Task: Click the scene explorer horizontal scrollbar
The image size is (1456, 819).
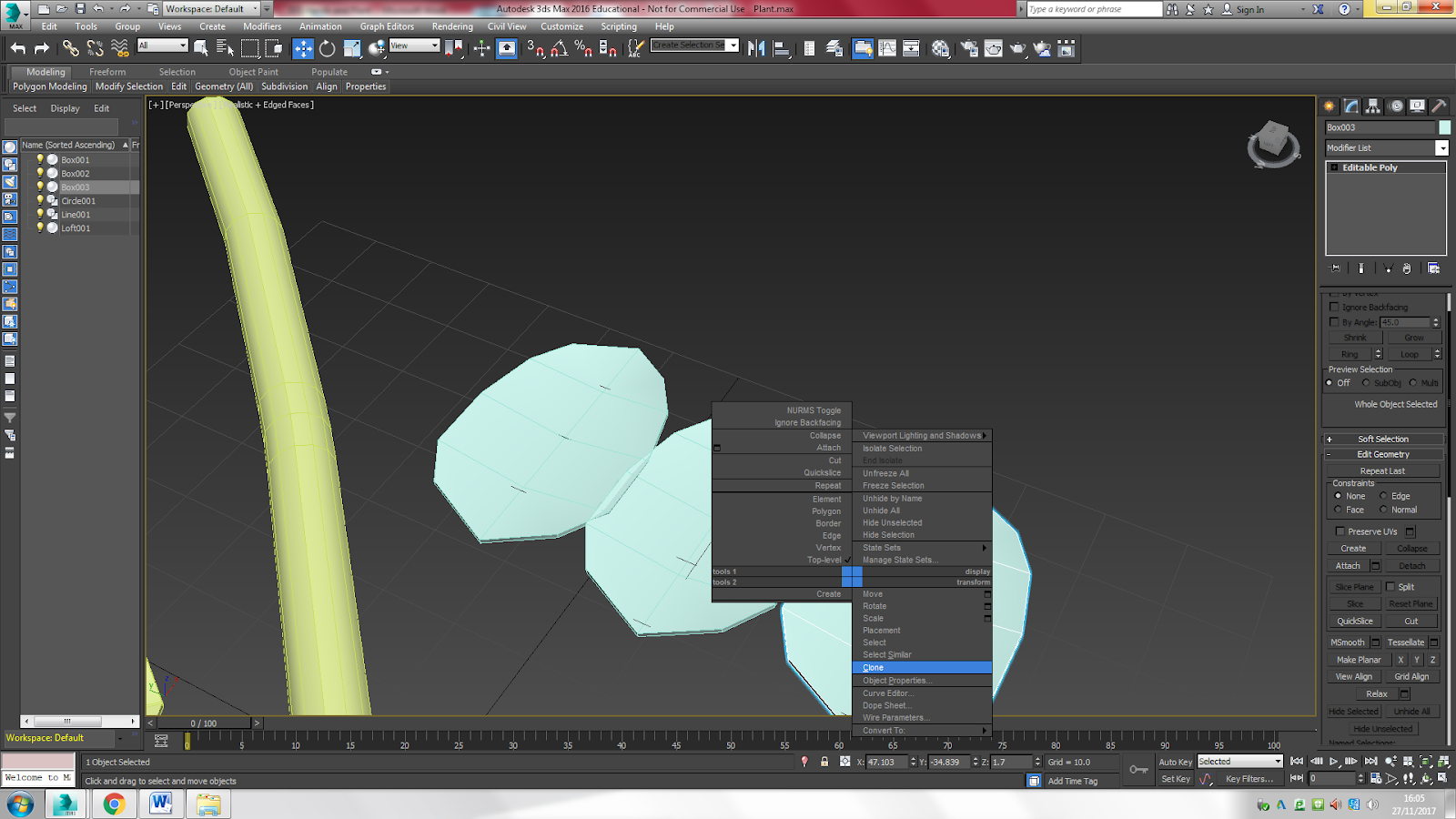Action: pyautogui.click(x=80, y=722)
